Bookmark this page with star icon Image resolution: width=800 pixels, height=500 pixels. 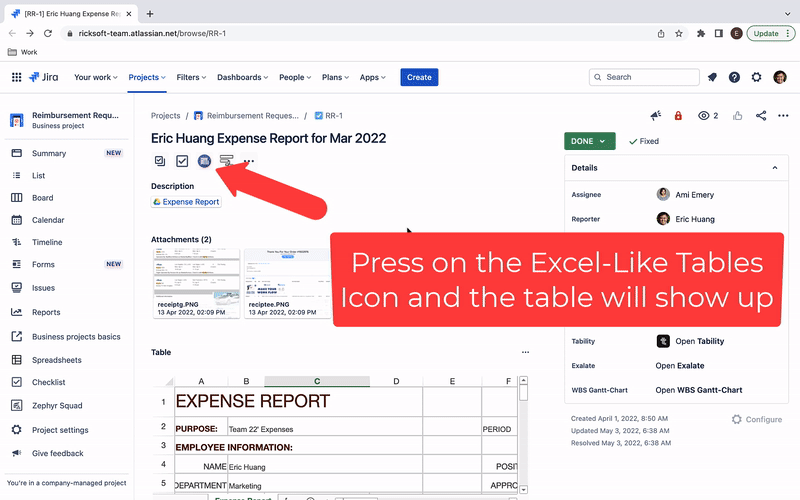pyautogui.click(x=679, y=34)
